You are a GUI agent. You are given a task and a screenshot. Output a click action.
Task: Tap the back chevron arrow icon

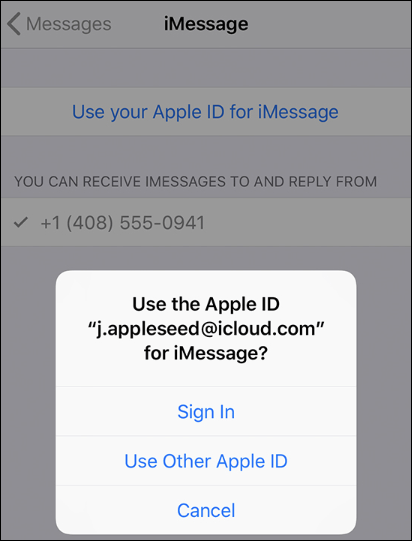coord(14,24)
